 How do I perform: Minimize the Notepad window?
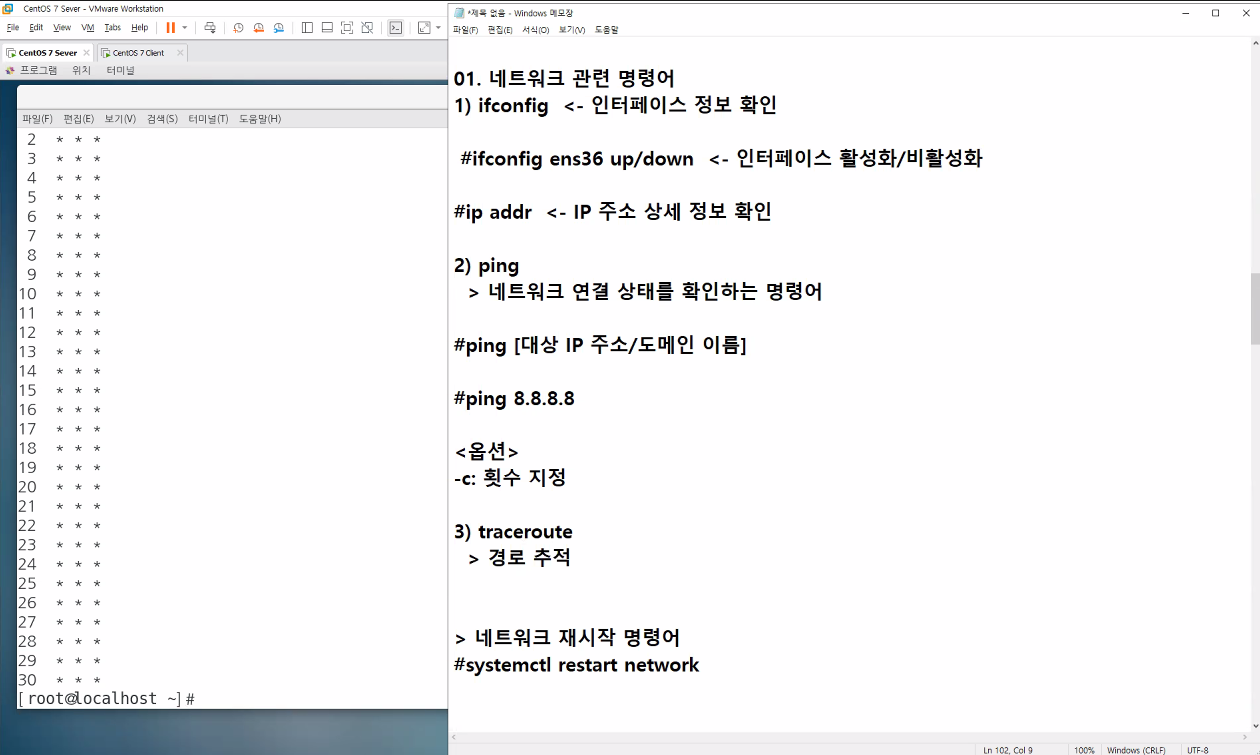[1184, 13]
